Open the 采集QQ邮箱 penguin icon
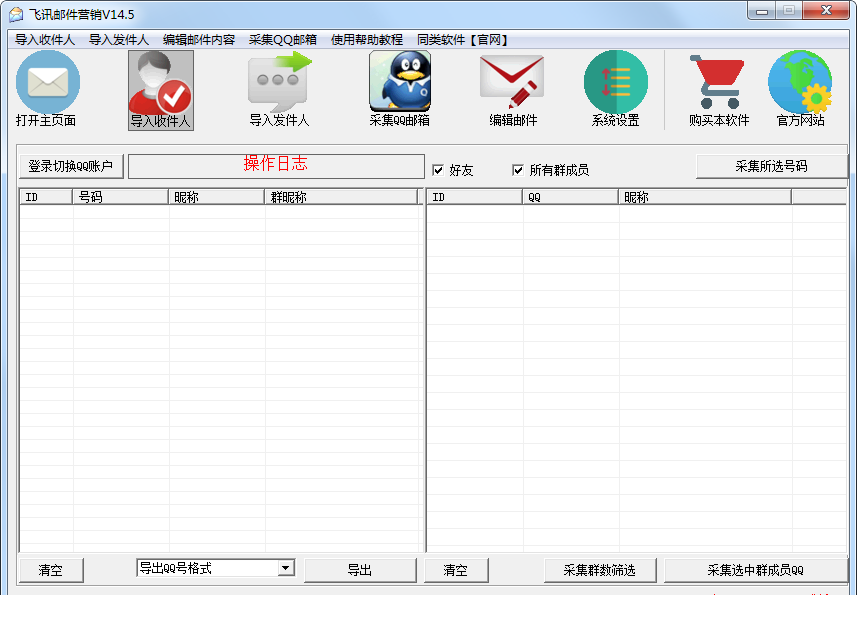 [x=400, y=81]
